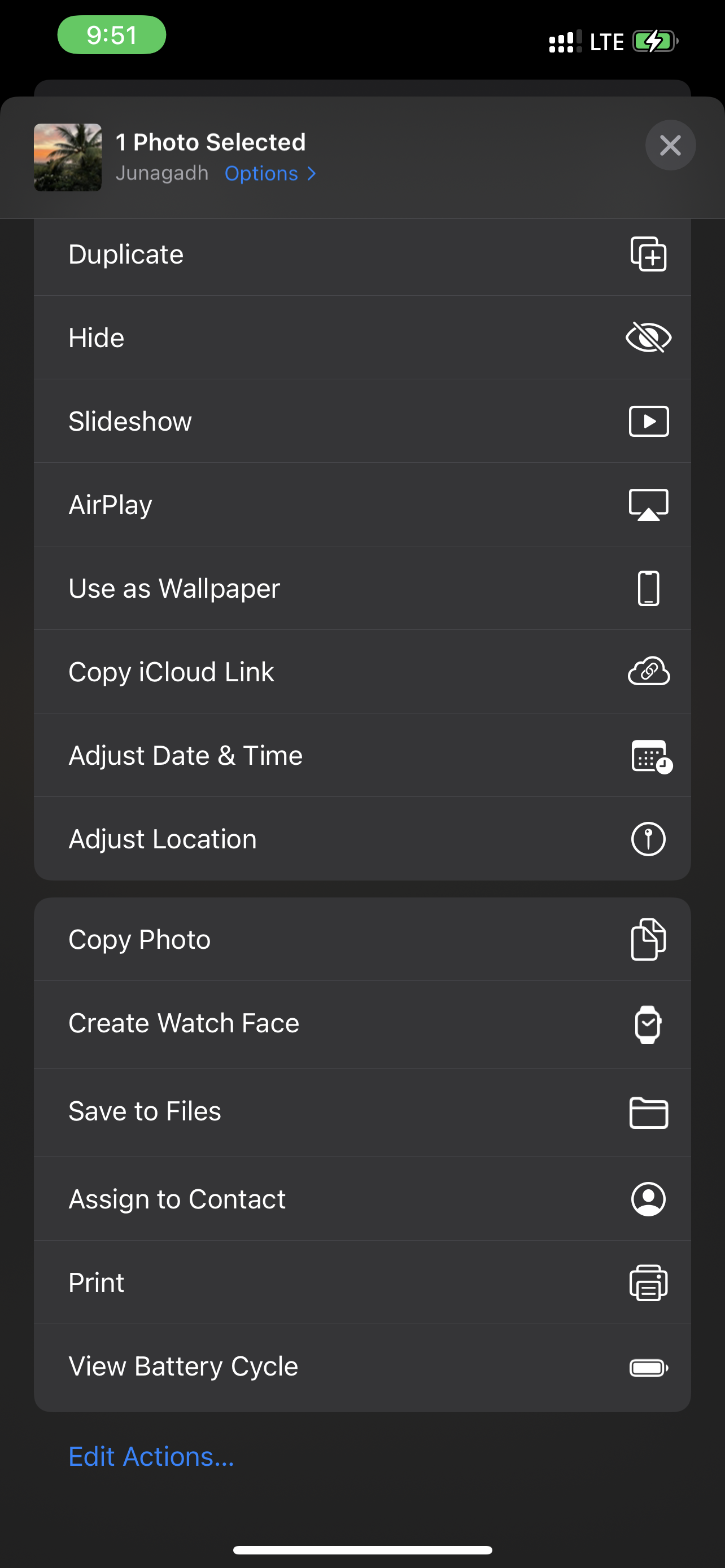Tap the Adjust Location pin icon
The image size is (725, 1568).
pos(648,839)
